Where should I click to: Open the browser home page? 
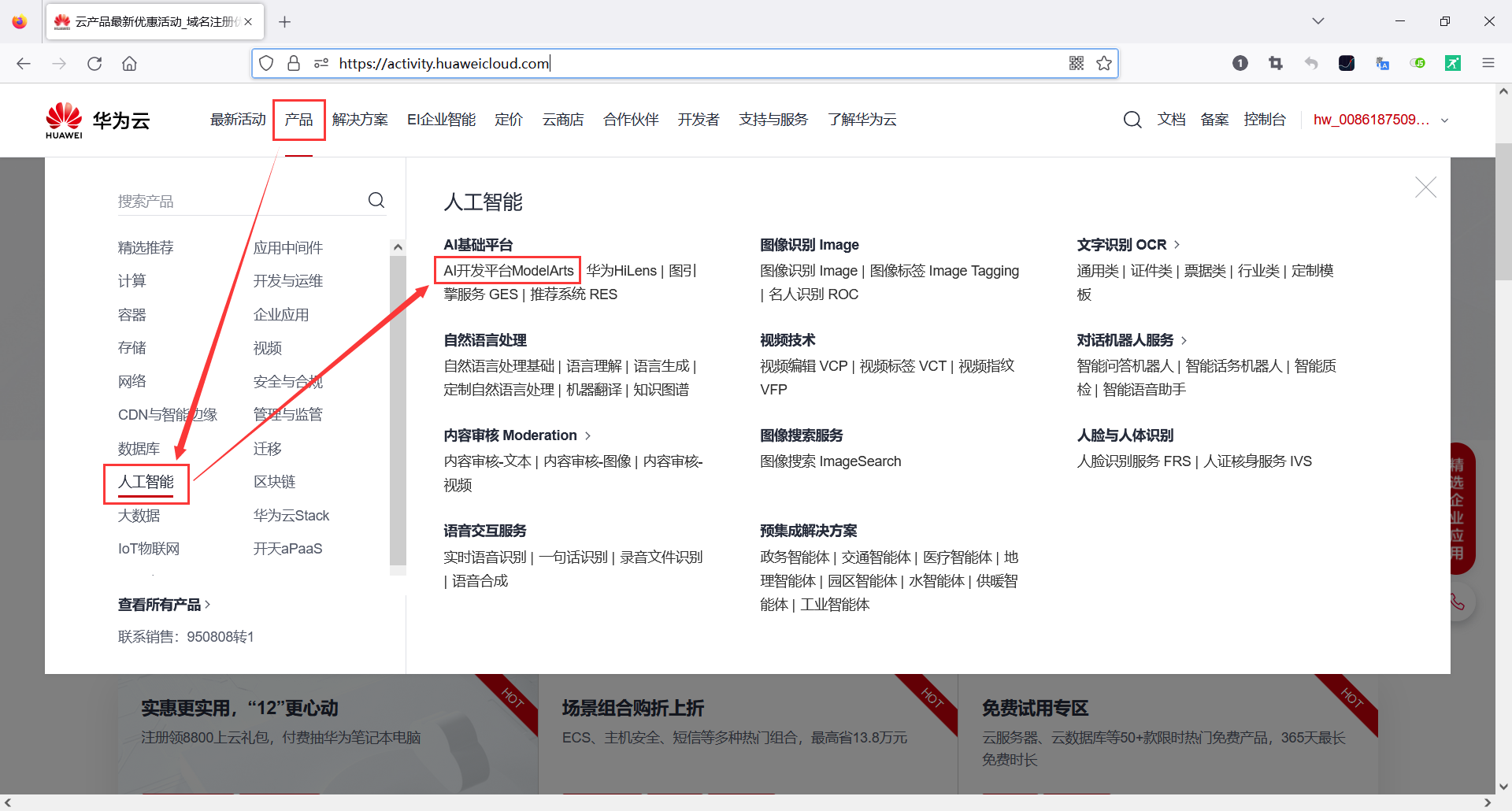tap(130, 64)
